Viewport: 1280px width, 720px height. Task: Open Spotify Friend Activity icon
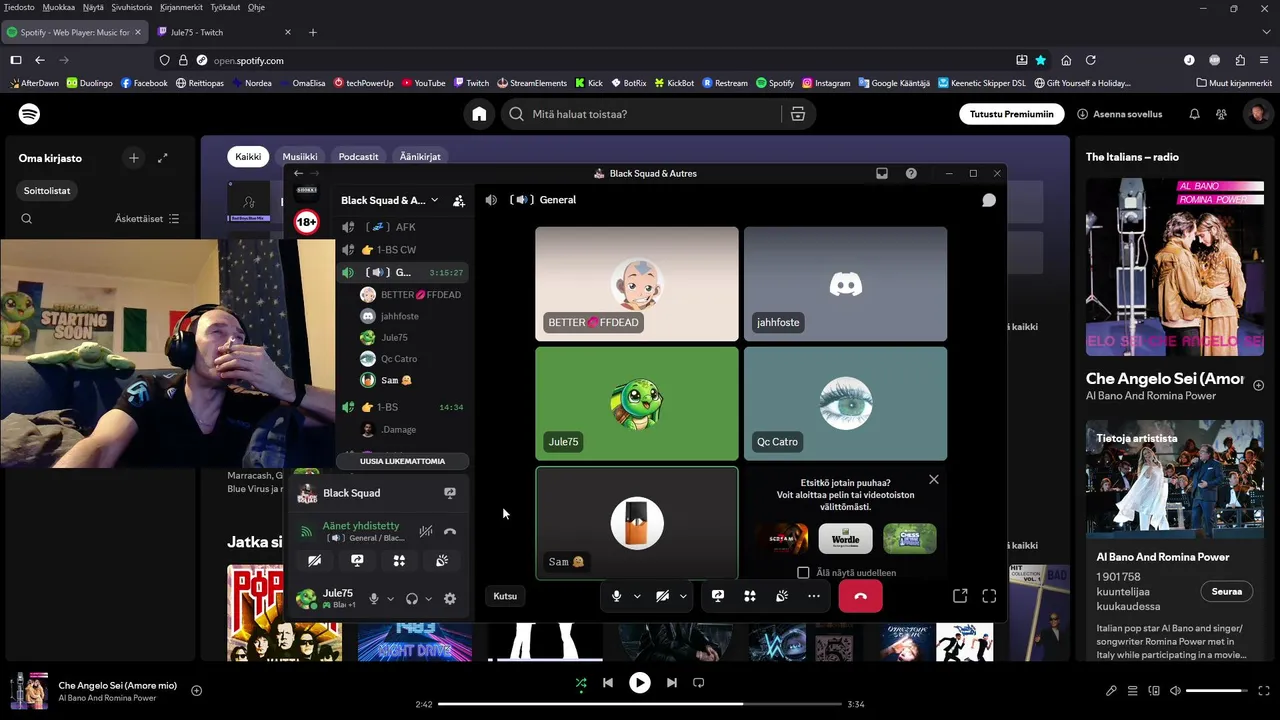(1221, 114)
